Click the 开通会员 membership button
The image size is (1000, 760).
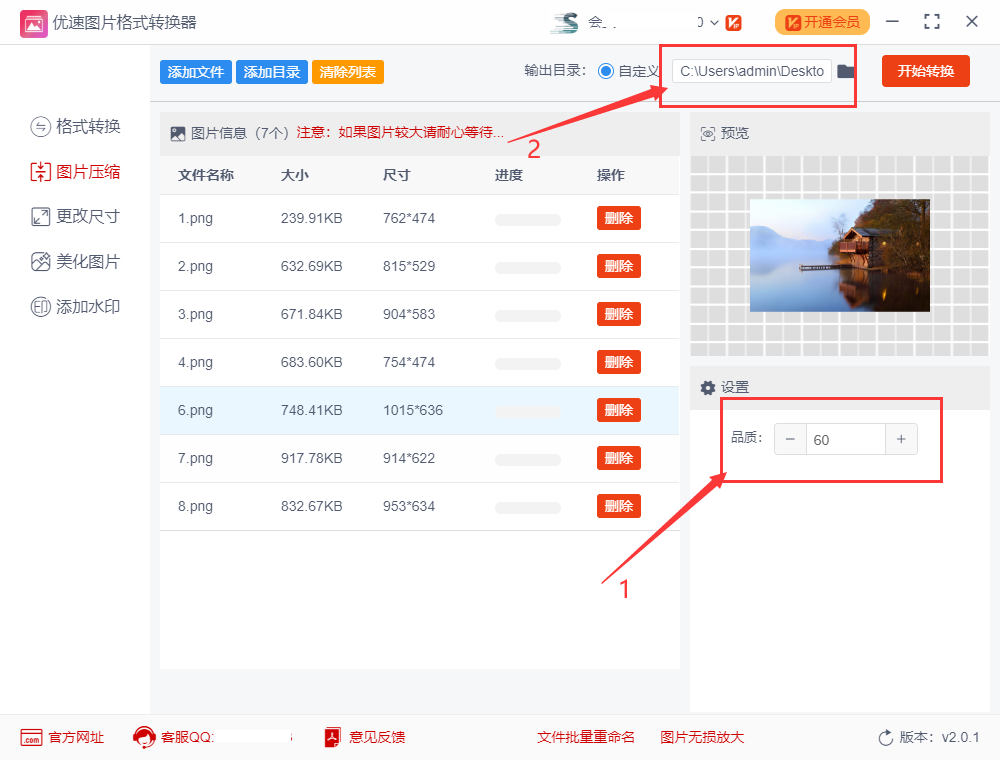coord(822,21)
